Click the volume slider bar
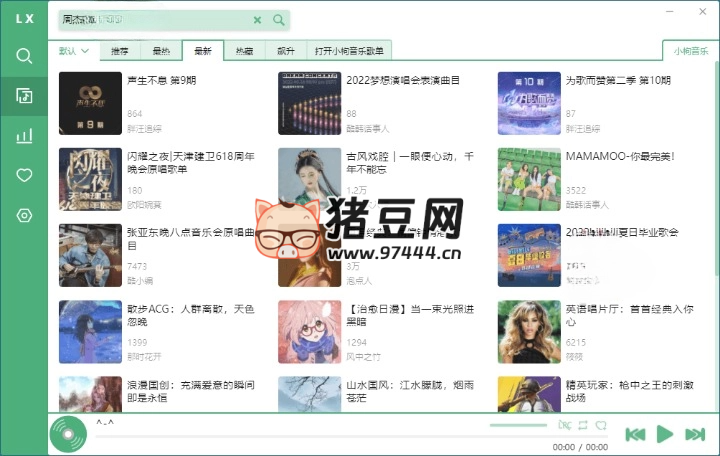720x456 pixels. point(518,425)
